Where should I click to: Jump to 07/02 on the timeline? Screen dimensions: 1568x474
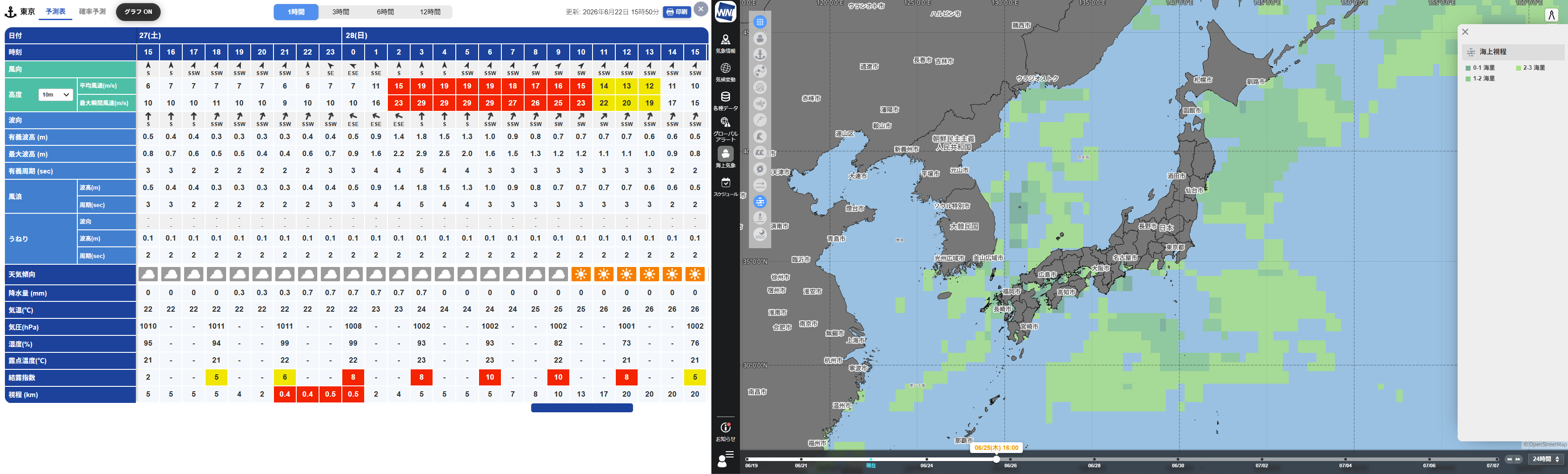point(1261,466)
